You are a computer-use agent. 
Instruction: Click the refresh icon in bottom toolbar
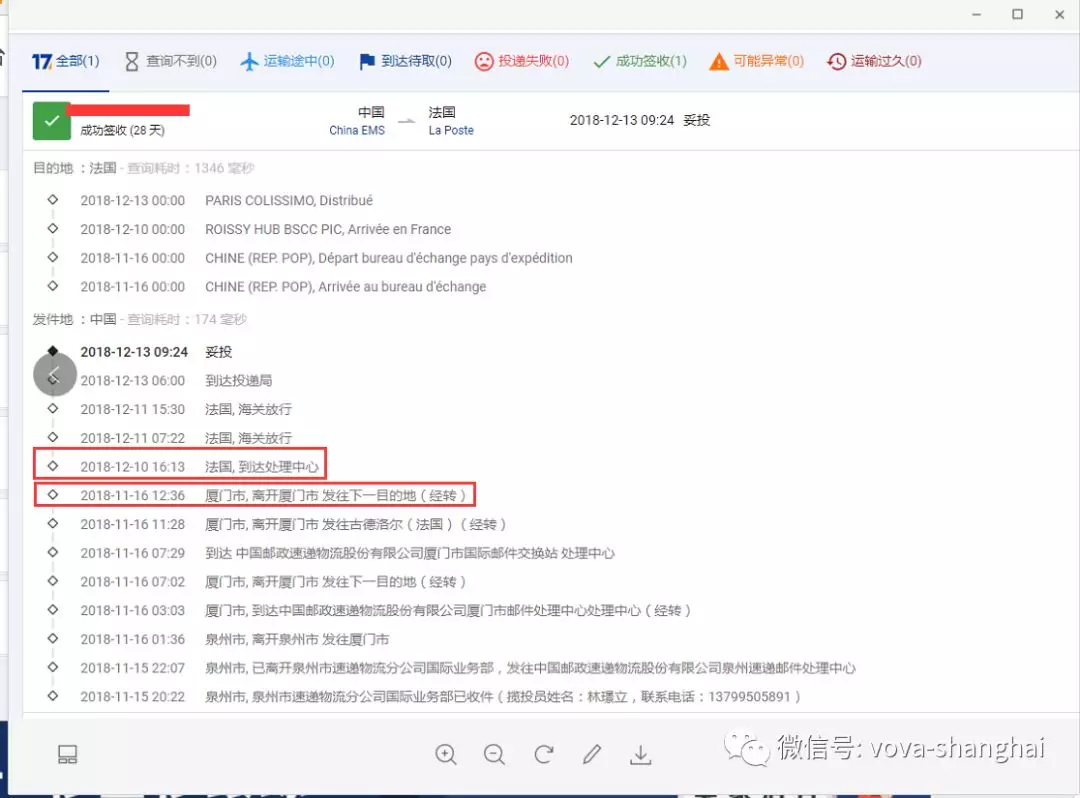pos(543,756)
